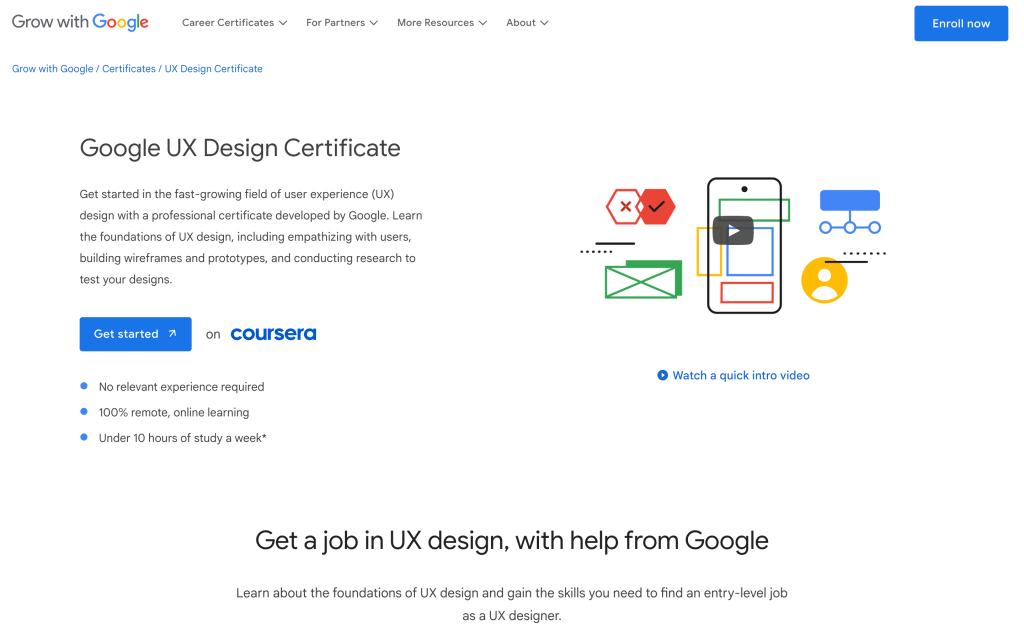Viewport: 1024px width, 640px height.
Task: Go to Grow with Google breadcrumb
Action: click(x=52, y=69)
